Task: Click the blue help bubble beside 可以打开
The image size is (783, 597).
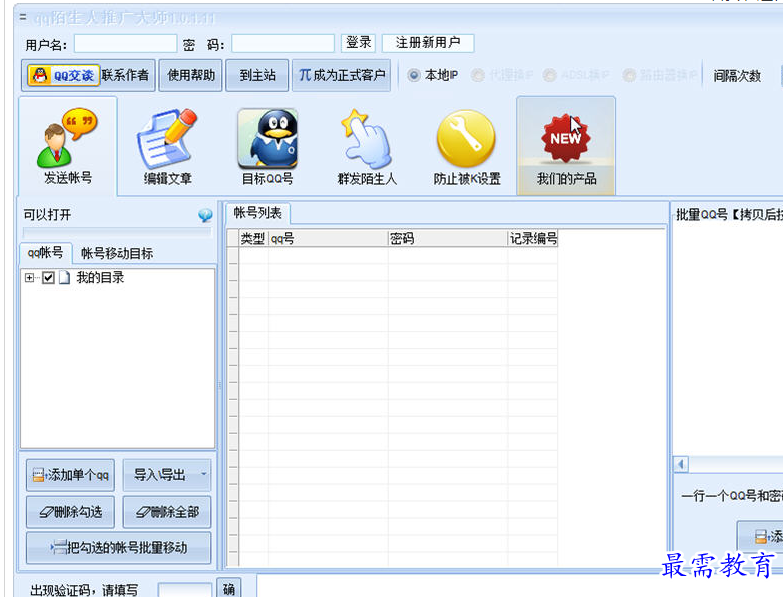Action: pyautogui.click(x=205, y=216)
